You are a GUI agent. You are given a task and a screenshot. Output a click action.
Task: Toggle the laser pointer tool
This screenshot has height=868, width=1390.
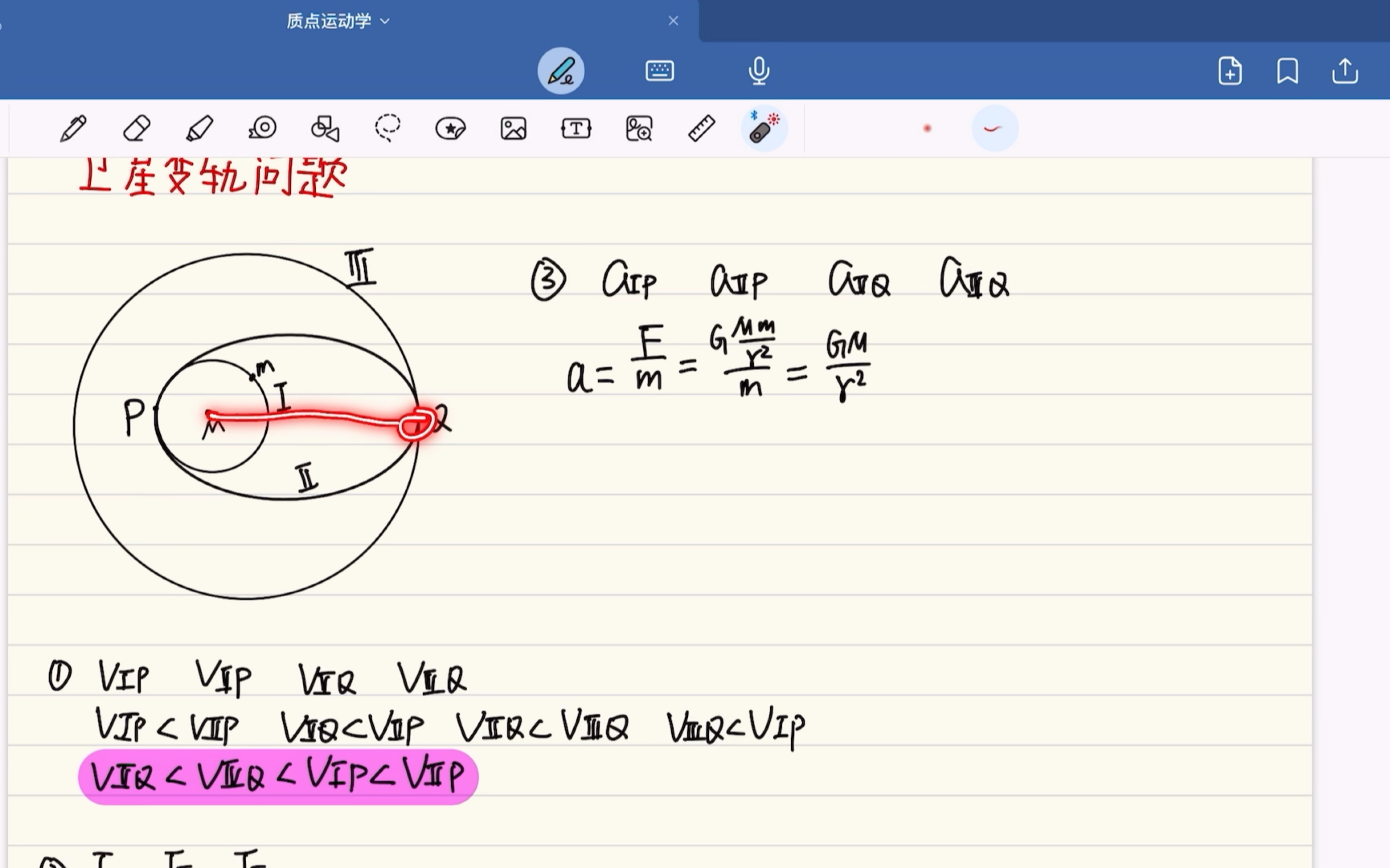click(764, 128)
